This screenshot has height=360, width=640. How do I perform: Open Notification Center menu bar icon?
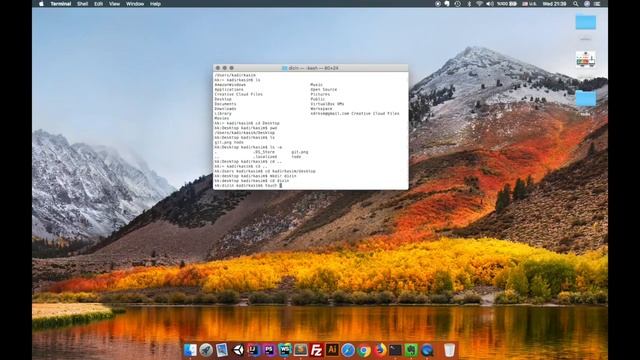597,4
